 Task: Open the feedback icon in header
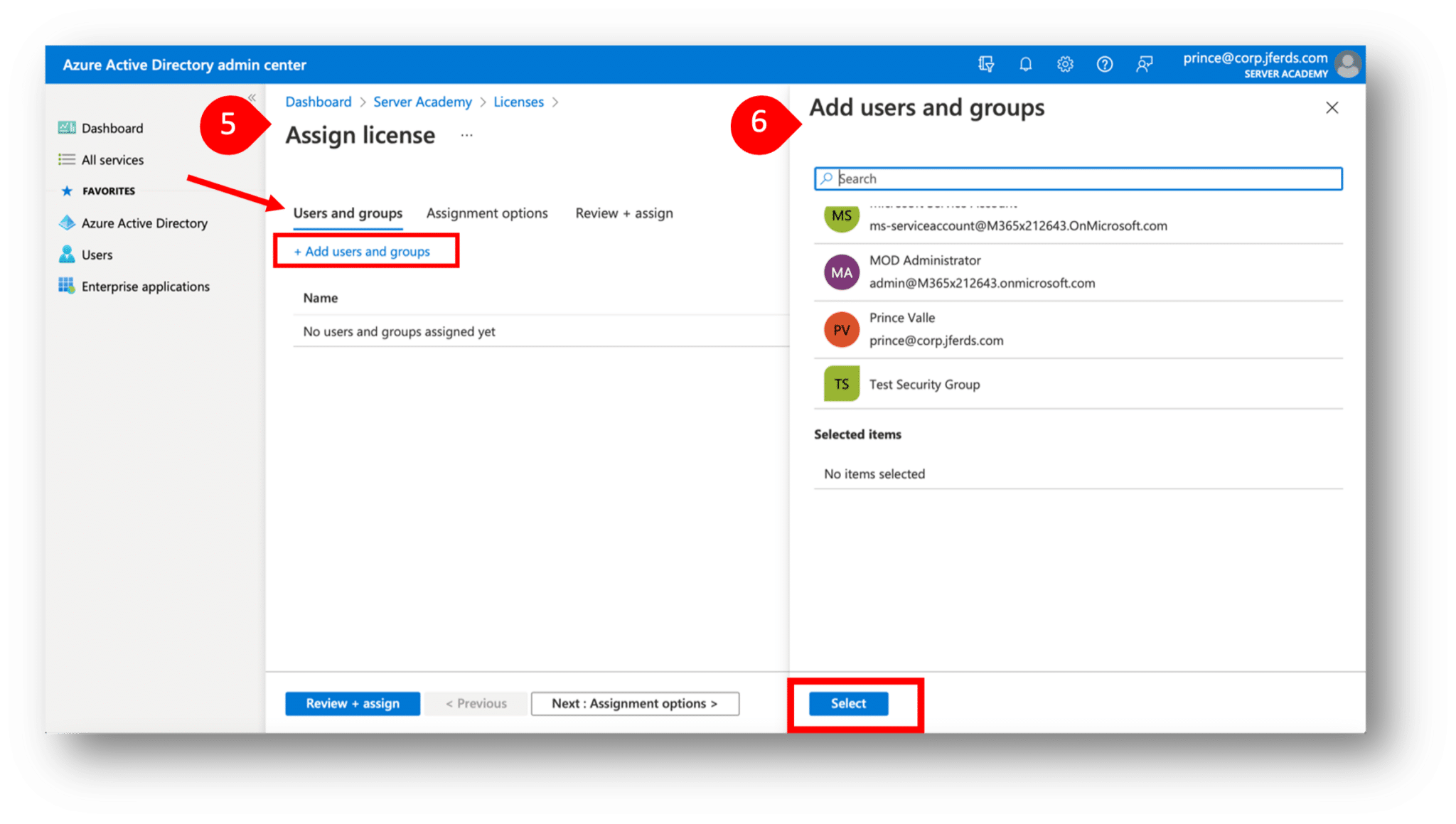pyautogui.click(x=1144, y=65)
